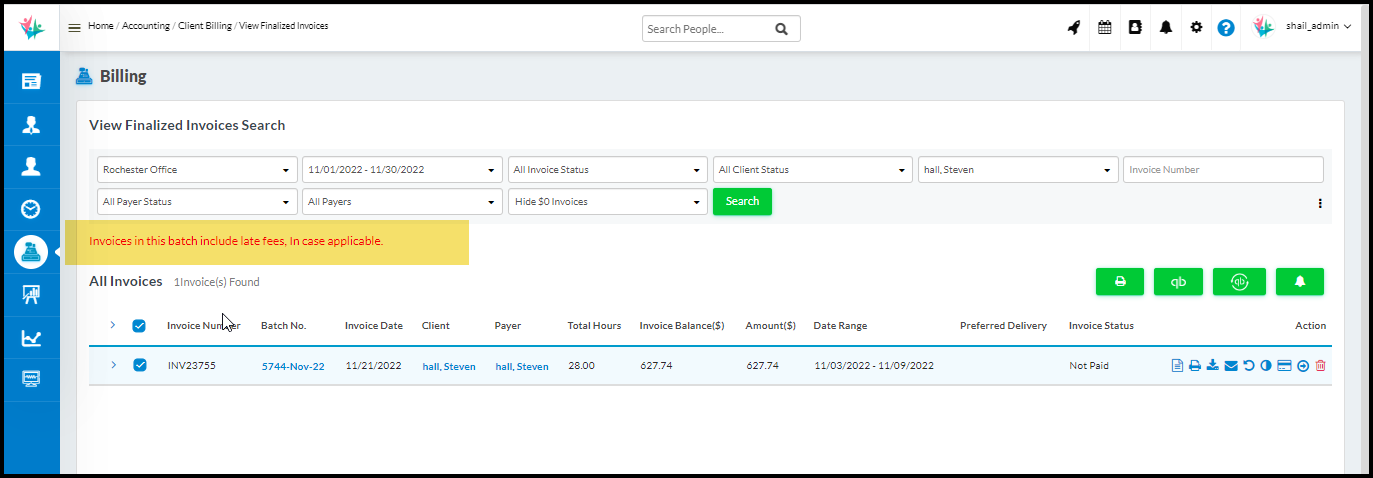The width and height of the screenshot is (1373, 478).
Task: Open the monitor sidebar icon
Action: click(31, 380)
